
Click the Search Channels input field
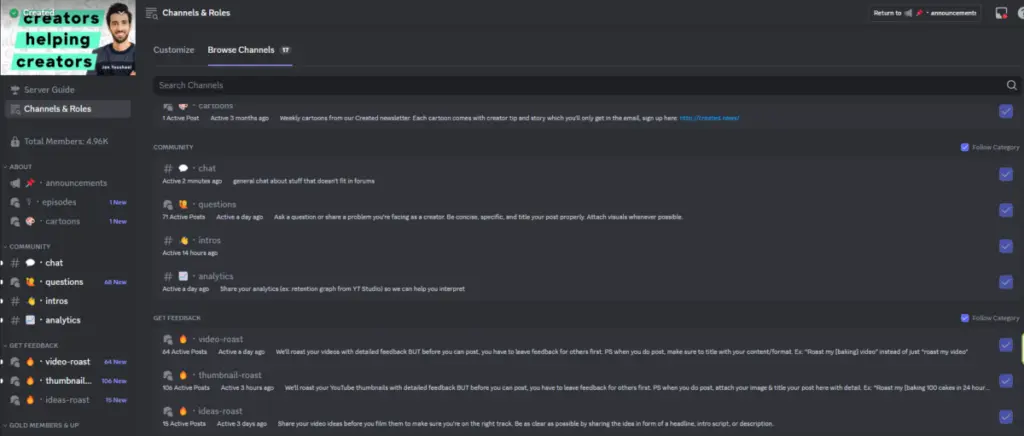coord(570,85)
